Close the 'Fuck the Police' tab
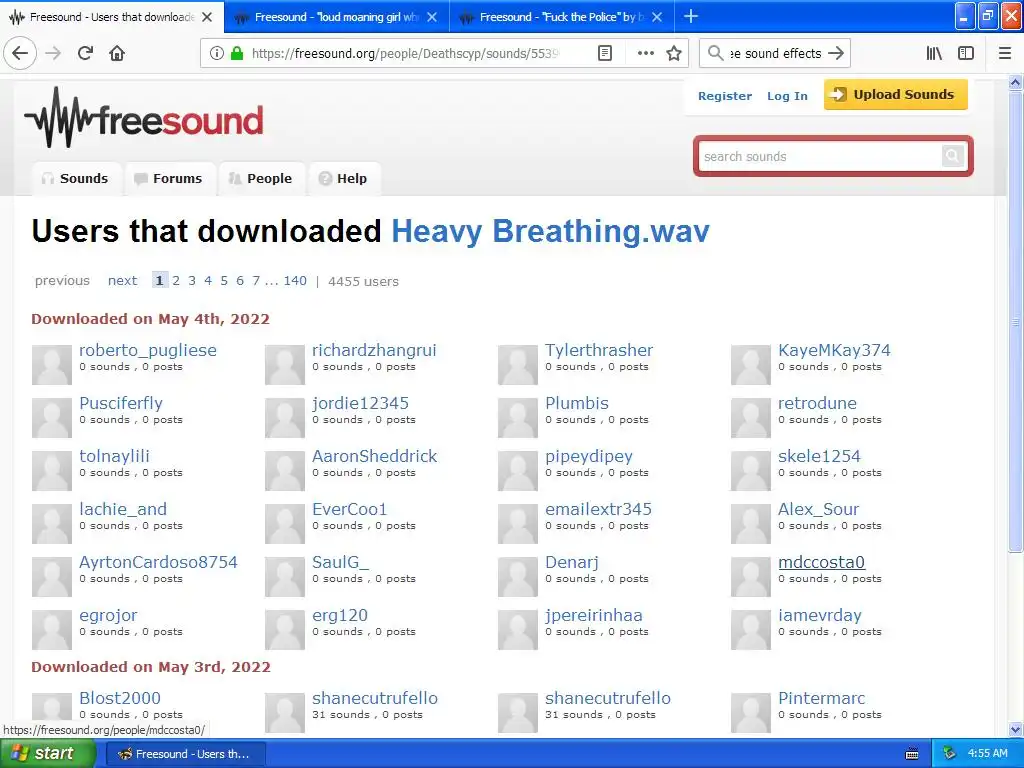Viewport: 1024px width, 768px height. pyautogui.click(x=658, y=17)
